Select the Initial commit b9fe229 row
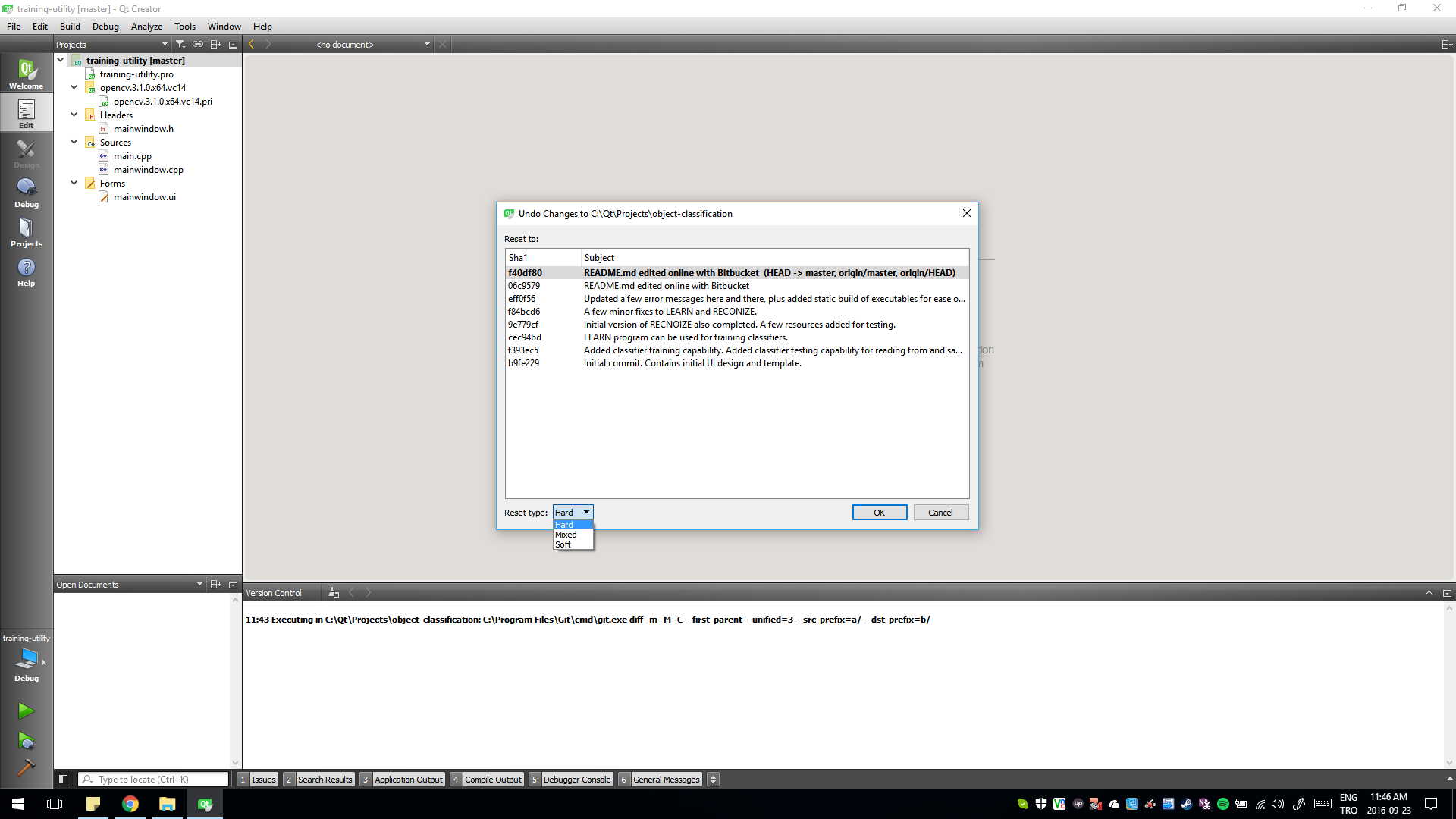Viewport: 1456px width, 819px height. tap(737, 363)
